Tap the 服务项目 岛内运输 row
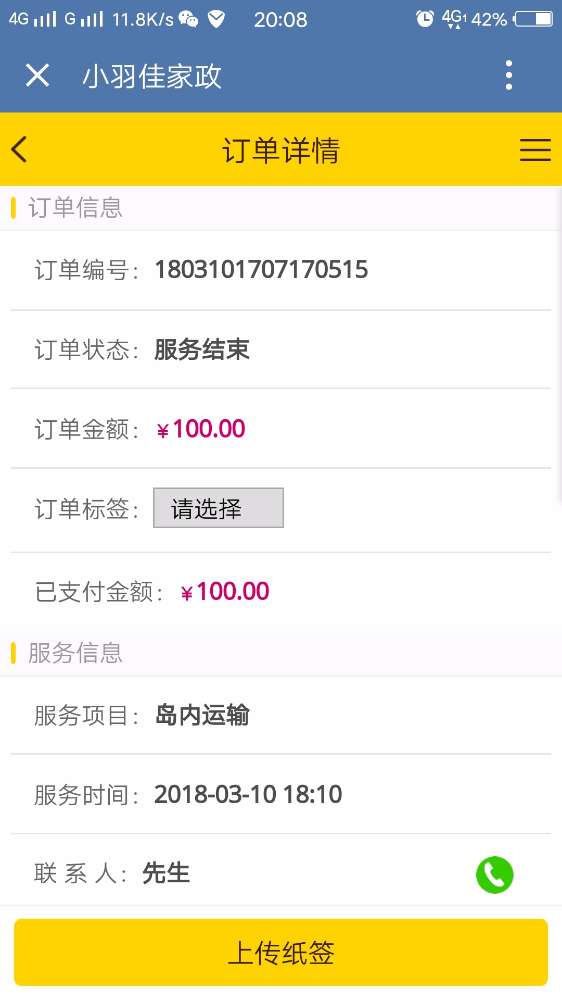This screenshot has width=562, height=1000. click(x=281, y=716)
